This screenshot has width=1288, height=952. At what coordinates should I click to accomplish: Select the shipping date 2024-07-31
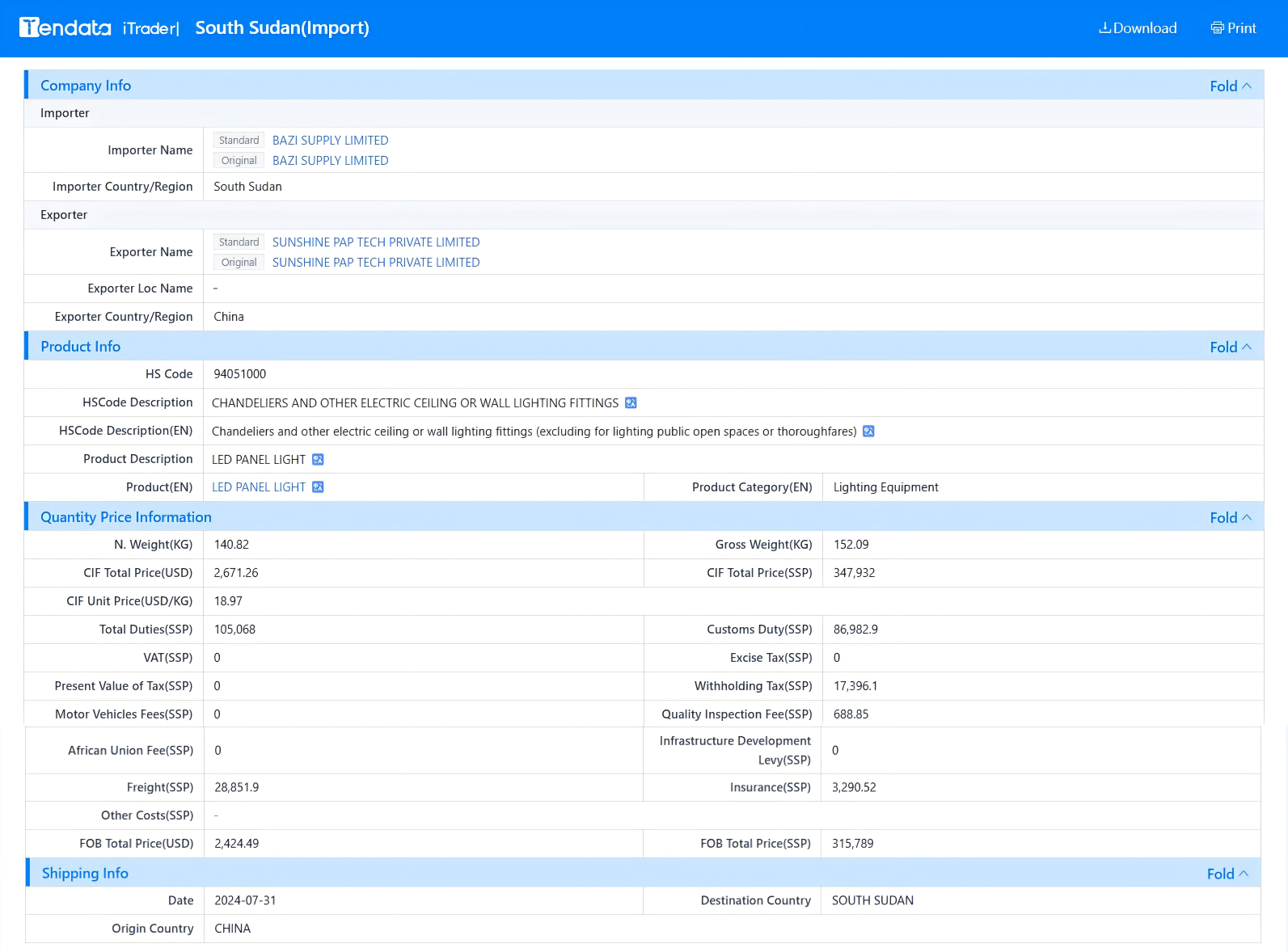pyautogui.click(x=245, y=900)
